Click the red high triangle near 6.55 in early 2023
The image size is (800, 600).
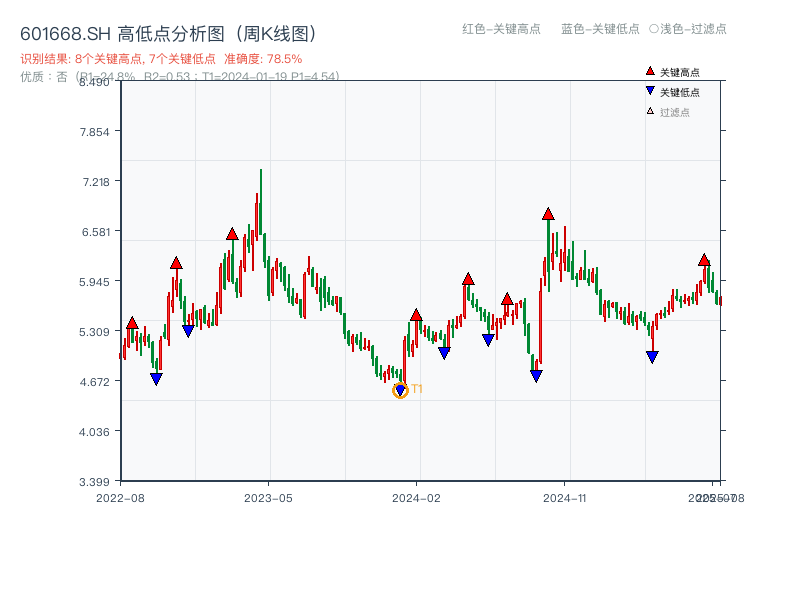pos(232,234)
